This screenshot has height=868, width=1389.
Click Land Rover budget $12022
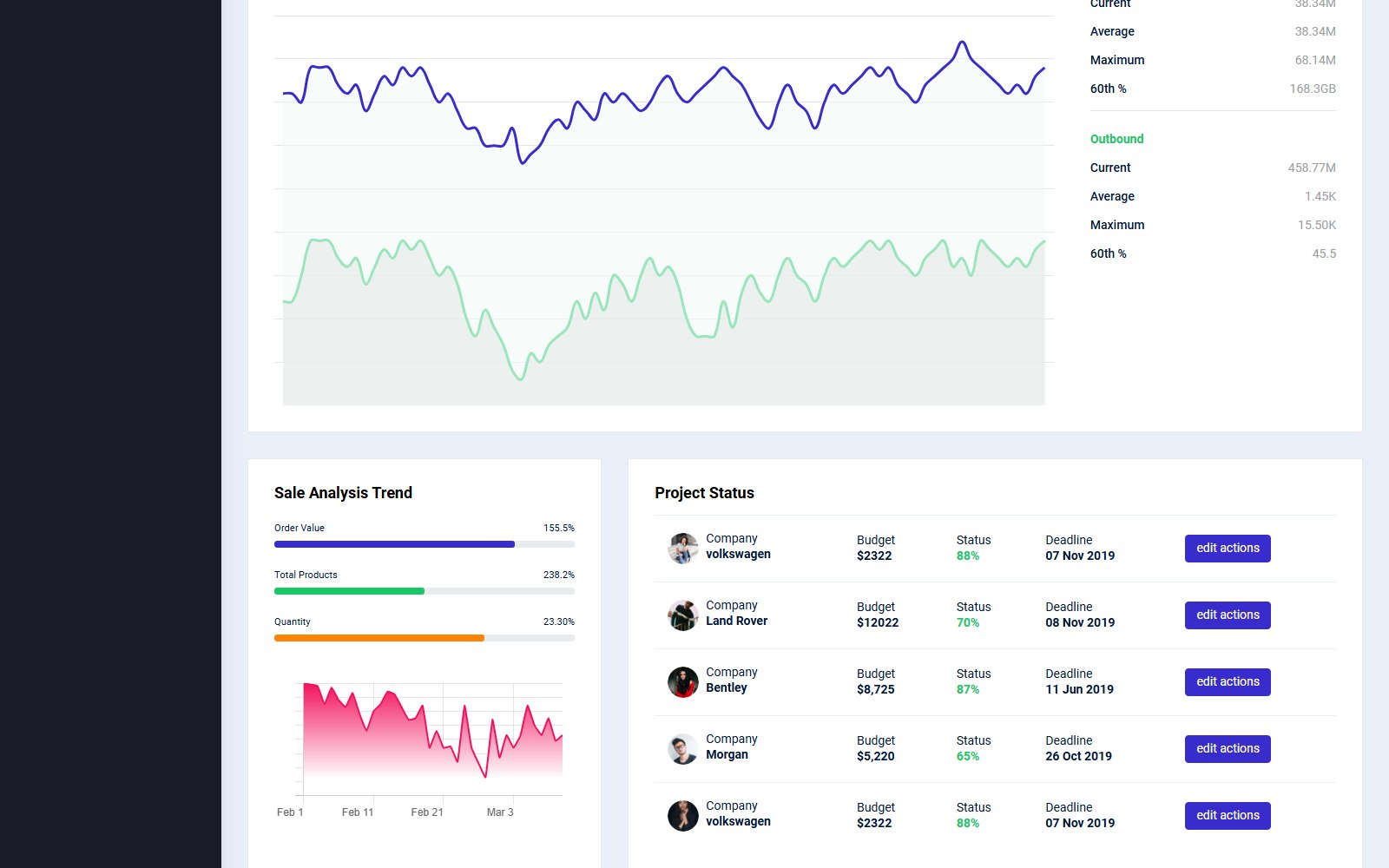tap(878, 622)
